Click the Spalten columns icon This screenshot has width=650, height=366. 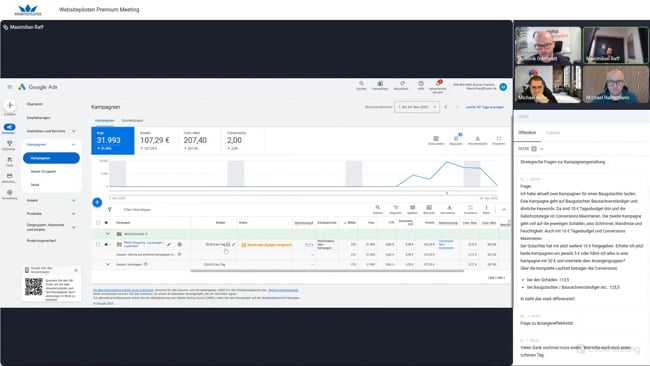pos(412,207)
